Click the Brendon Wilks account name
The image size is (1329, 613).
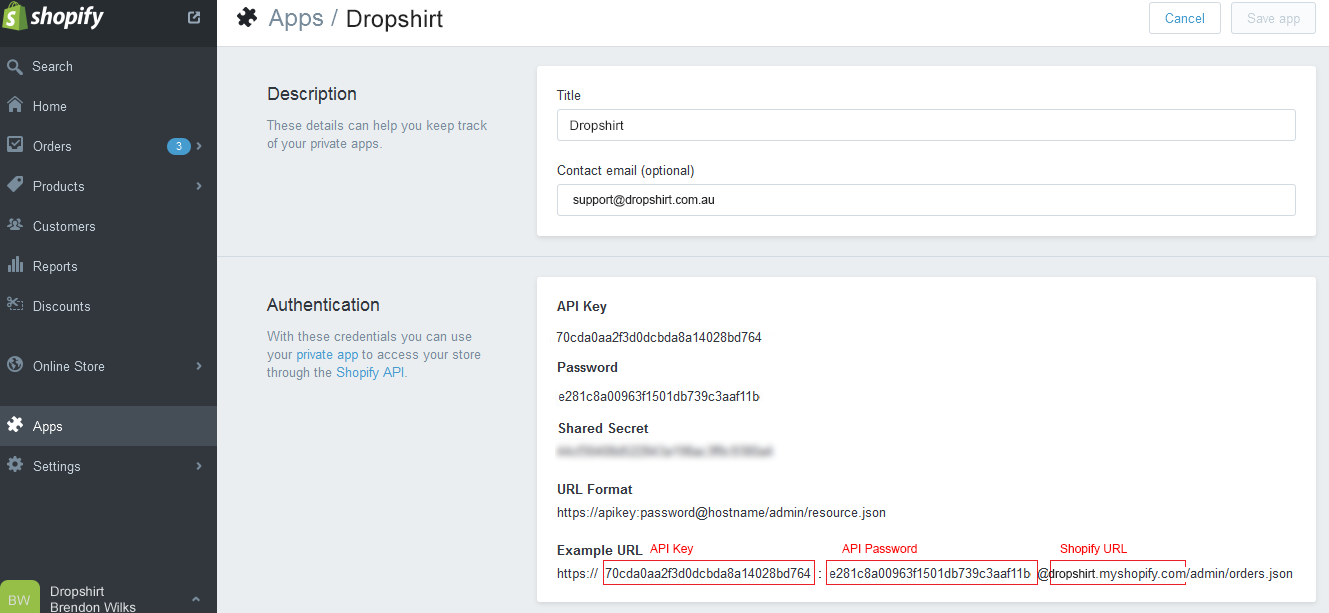click(93, 606)
